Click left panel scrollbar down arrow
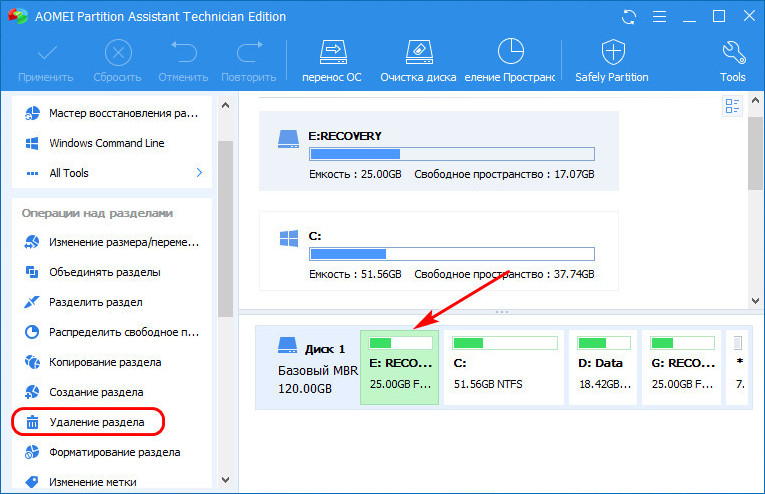This screenshot has width=765, height=494. click(225, 480)
